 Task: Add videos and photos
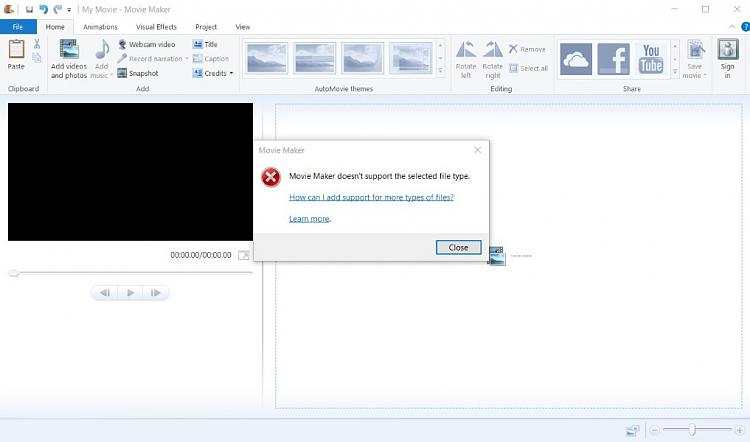pos(69,59)
